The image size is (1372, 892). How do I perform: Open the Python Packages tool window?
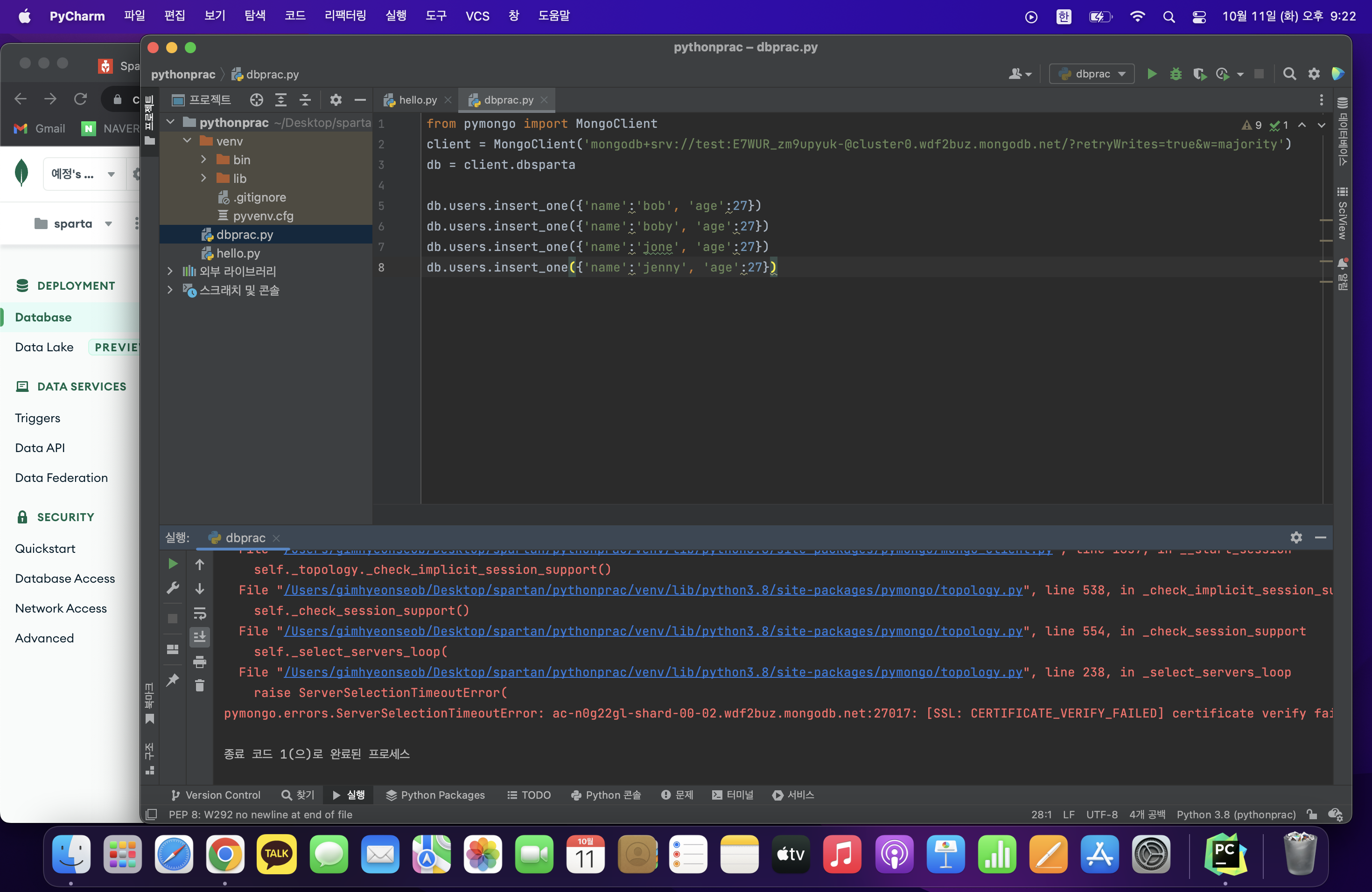point(435,794)
